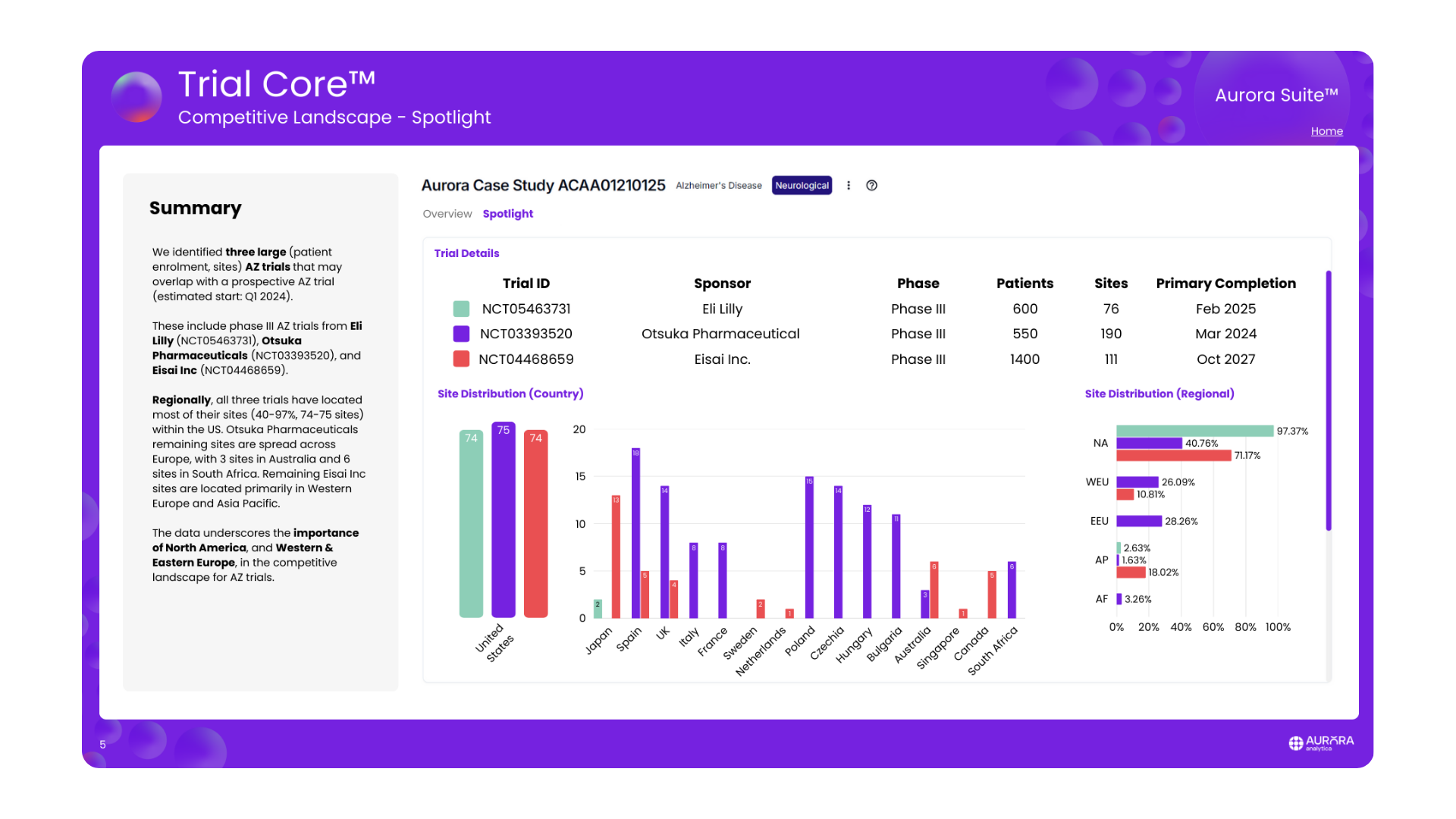Click the Aurora Suite label
Screen dimensions: 1456x819
coord(1276,95)
